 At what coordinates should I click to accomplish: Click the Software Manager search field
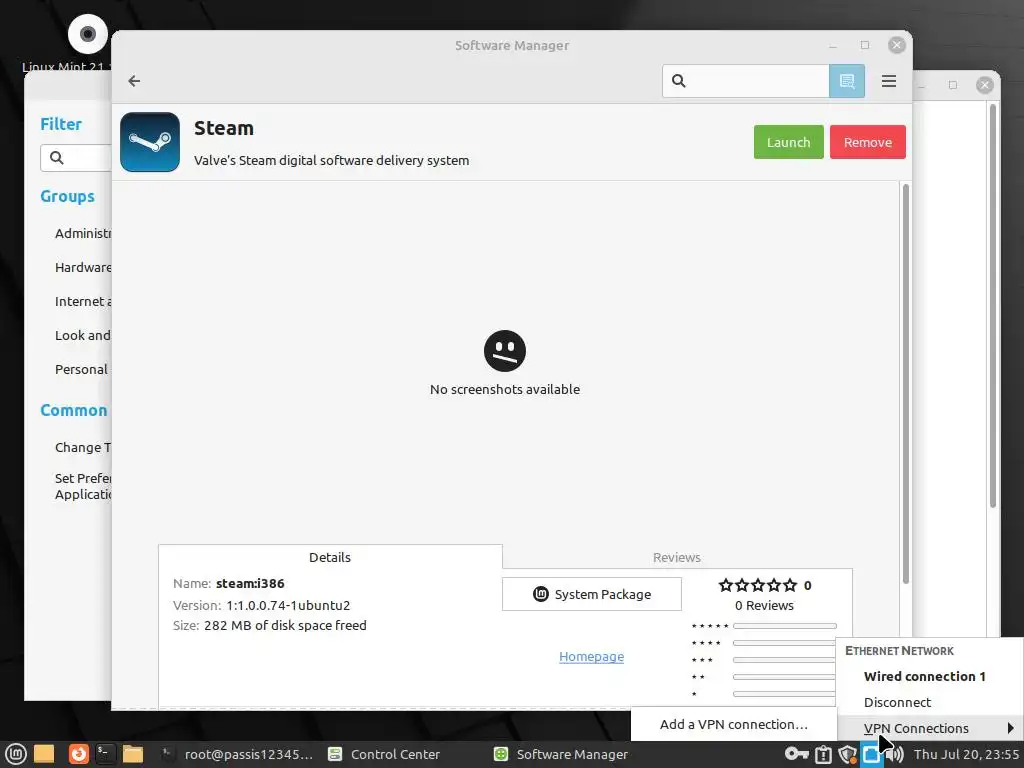[x=746, y=81]
